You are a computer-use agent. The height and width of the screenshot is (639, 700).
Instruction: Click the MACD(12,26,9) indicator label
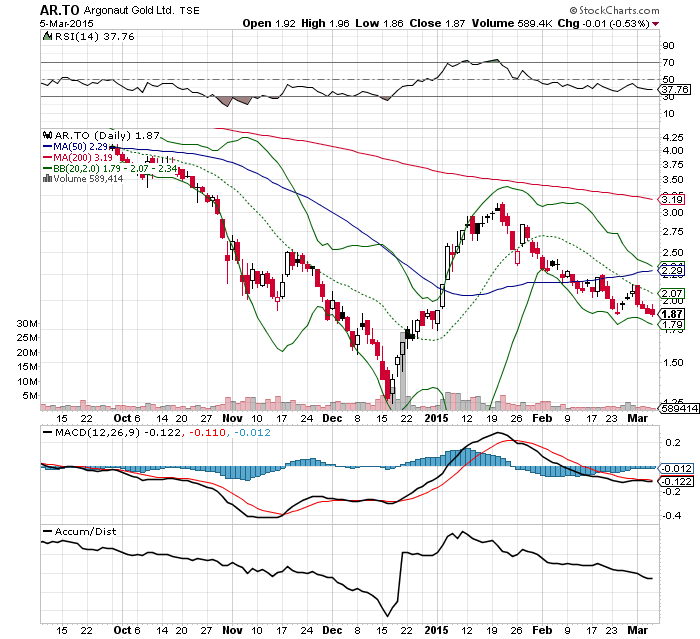coord(97,432)
